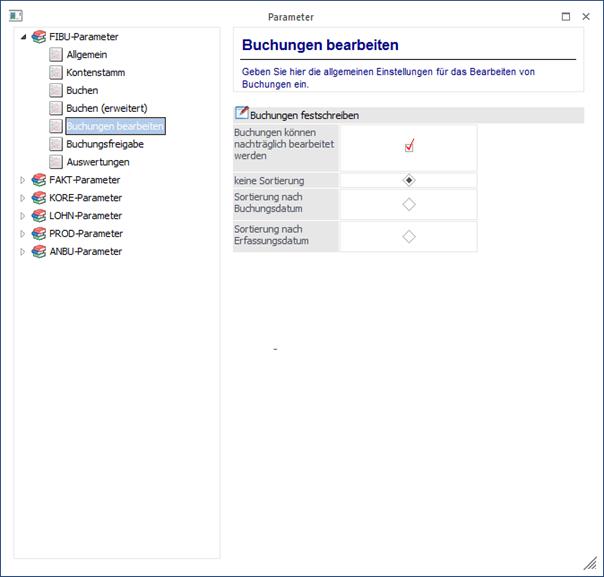The width and height of the screenshot is (604, 577).
Task: Open the Buchen (erweitert) entry
Action: pos(106,108)
